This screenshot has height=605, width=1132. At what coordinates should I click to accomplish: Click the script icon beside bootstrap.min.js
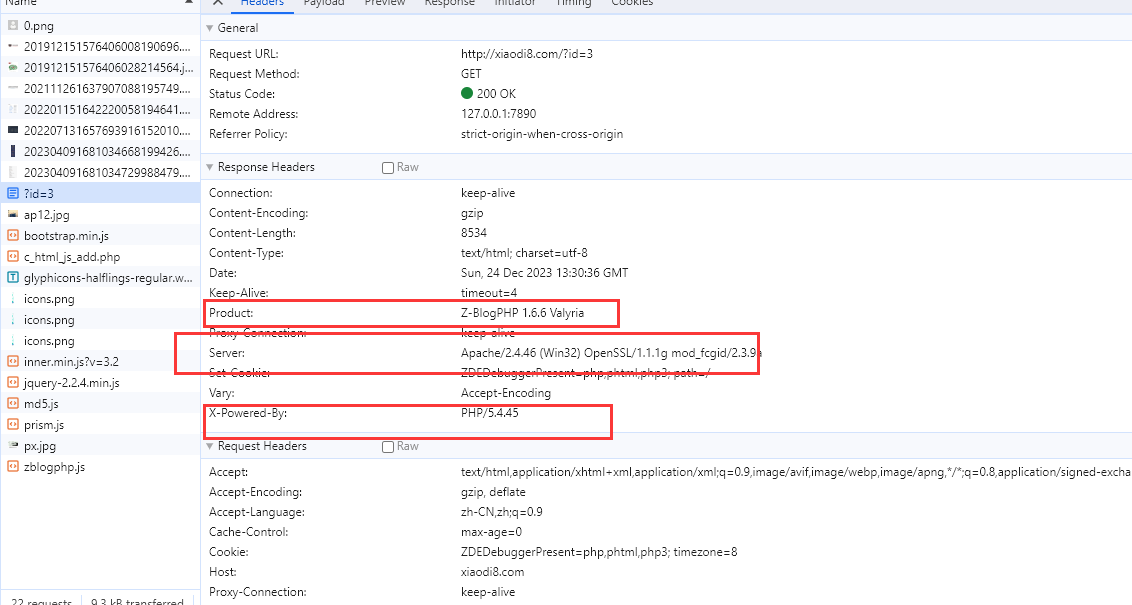(13, 235)
